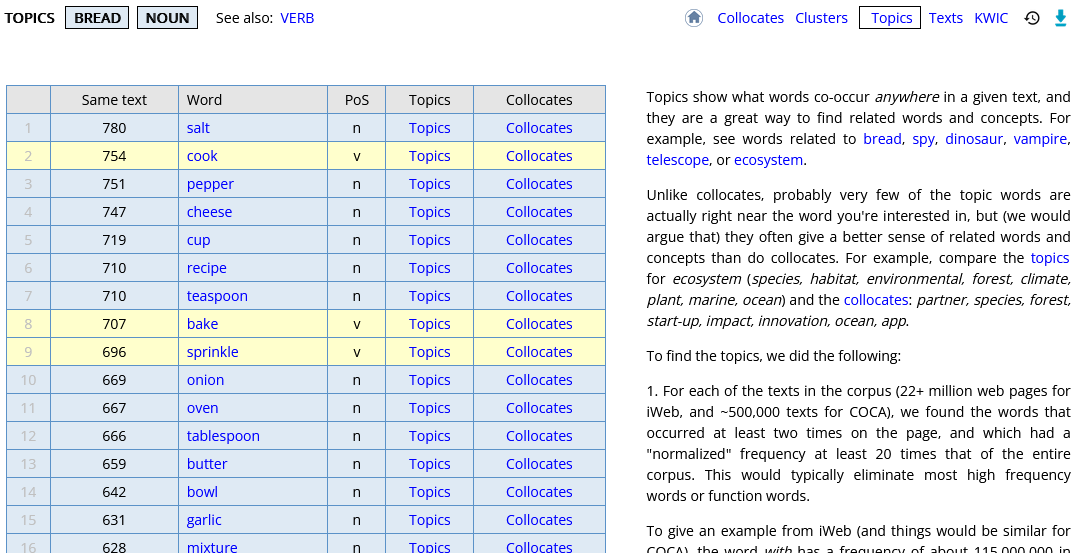The image size is (1078, 553).
Task: Open the word link 'onion'
Action: [x=206, y=380]
